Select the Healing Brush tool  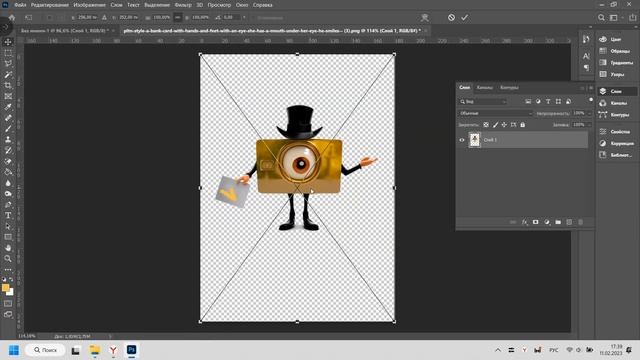8,118
